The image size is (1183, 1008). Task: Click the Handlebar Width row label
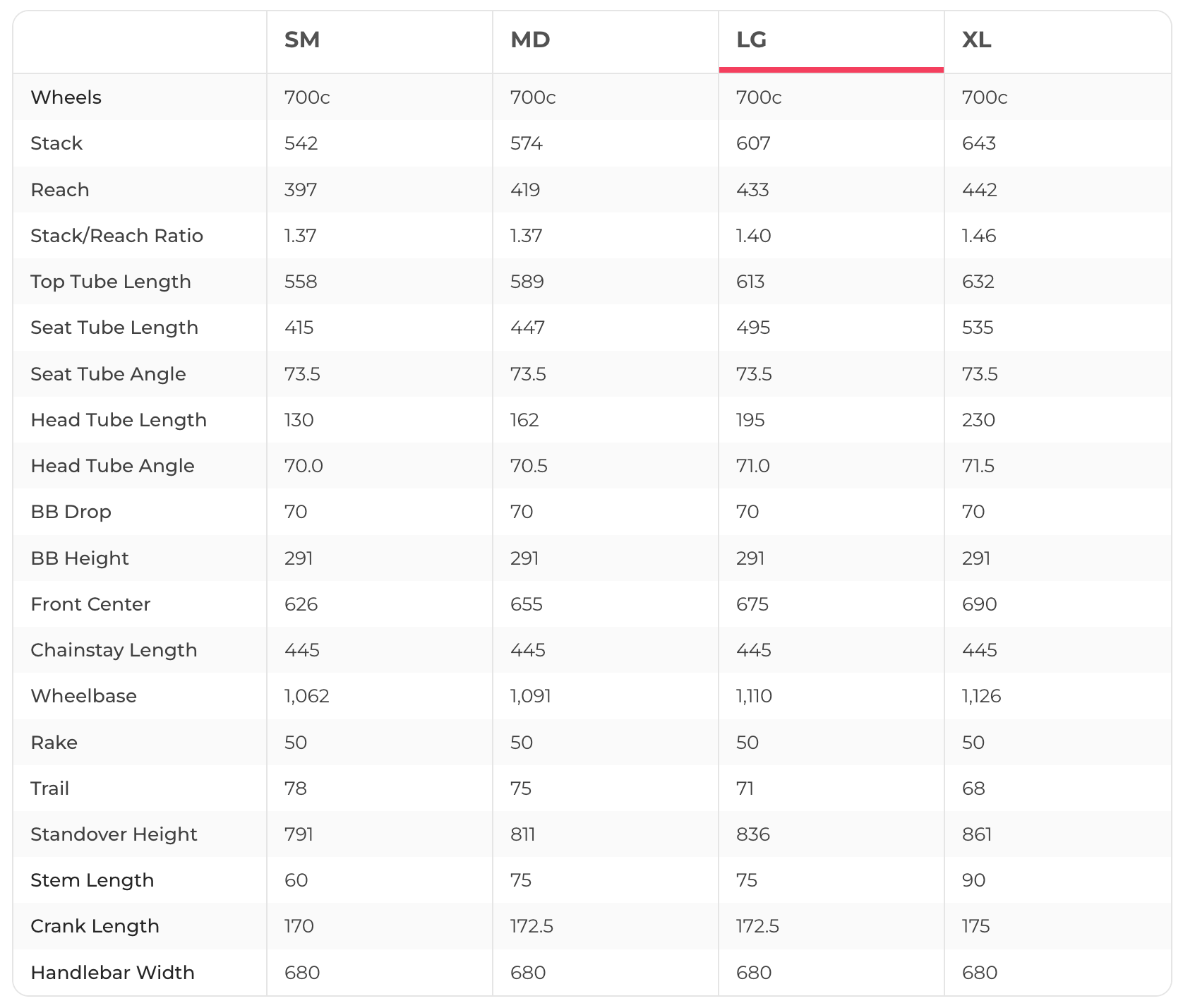(x=112, y=973)
